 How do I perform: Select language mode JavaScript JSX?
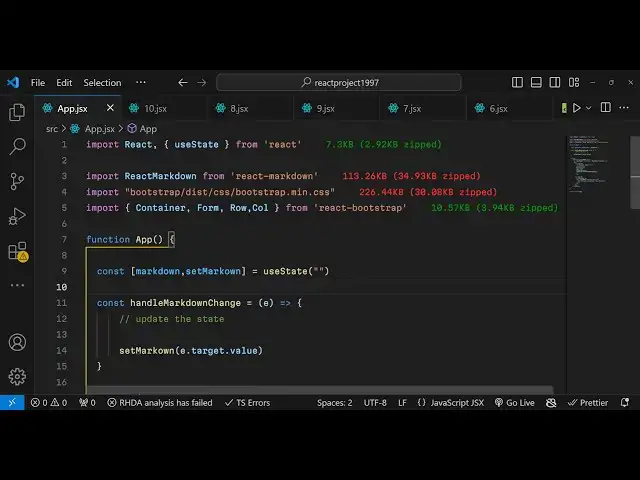pyautogui.click(x=451, y=403)
